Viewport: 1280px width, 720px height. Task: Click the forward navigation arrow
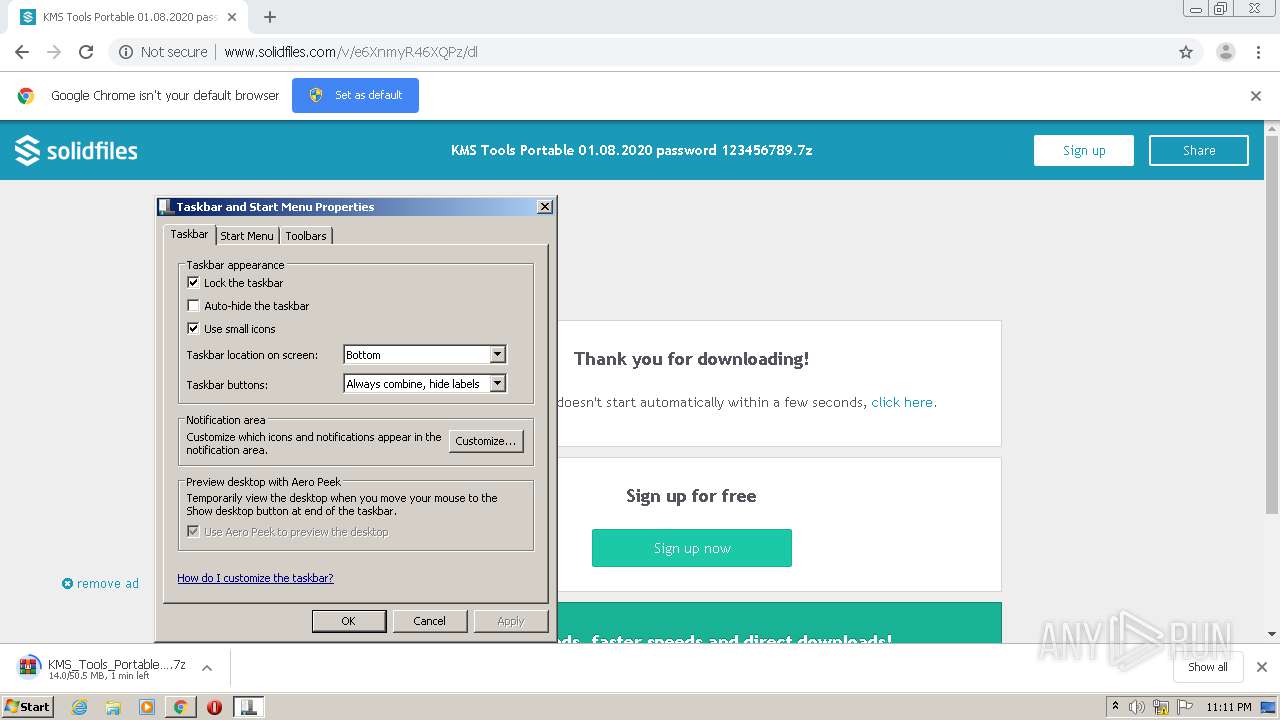coord(54,52)
